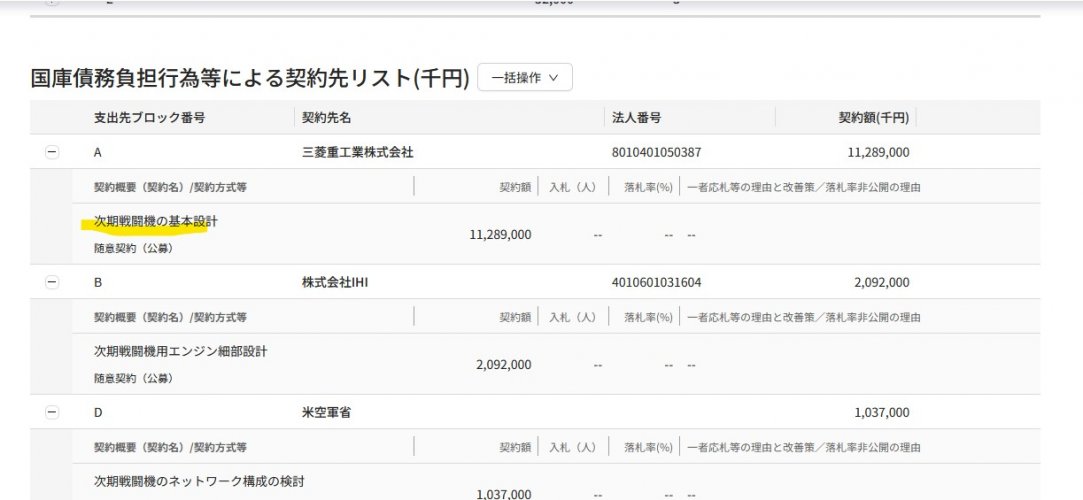The image size is (1083, 500).
Task: Click corporate number 4010601031604
Action: 656,282
